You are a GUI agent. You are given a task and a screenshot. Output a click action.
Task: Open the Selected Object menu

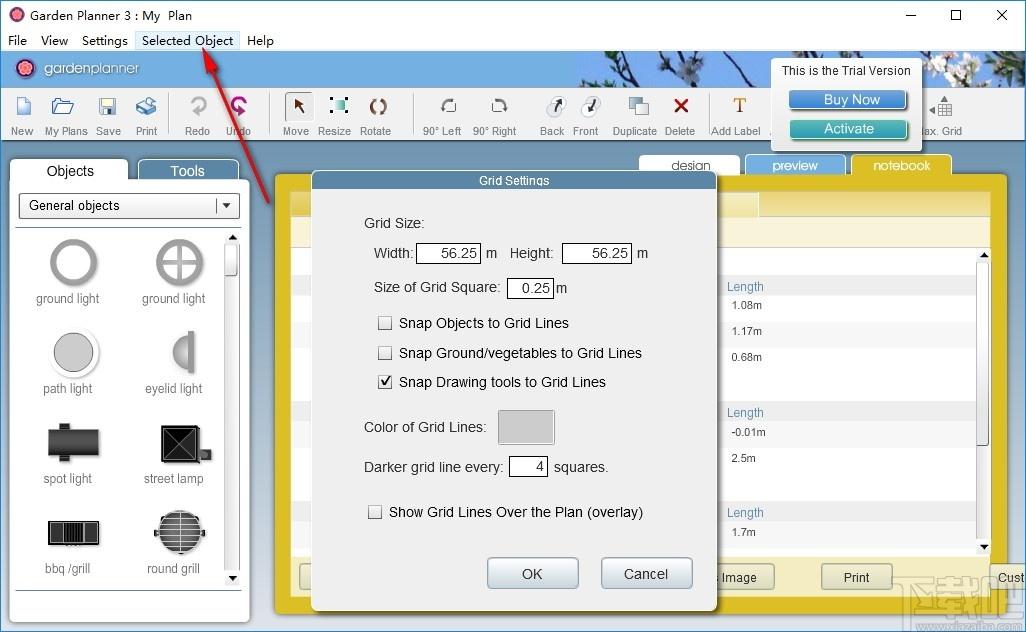[188, 41]
